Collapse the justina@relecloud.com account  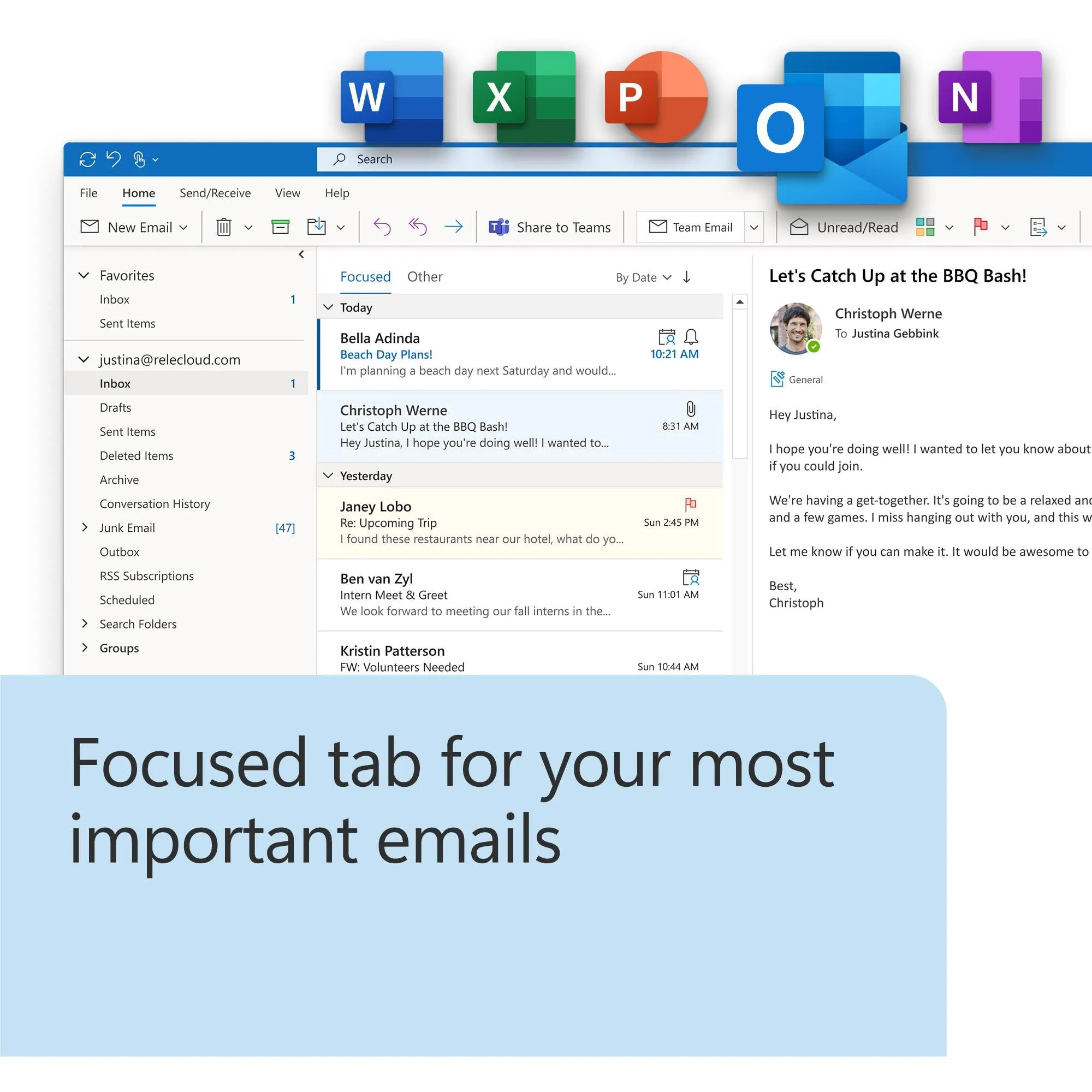[x=84, y=359]
